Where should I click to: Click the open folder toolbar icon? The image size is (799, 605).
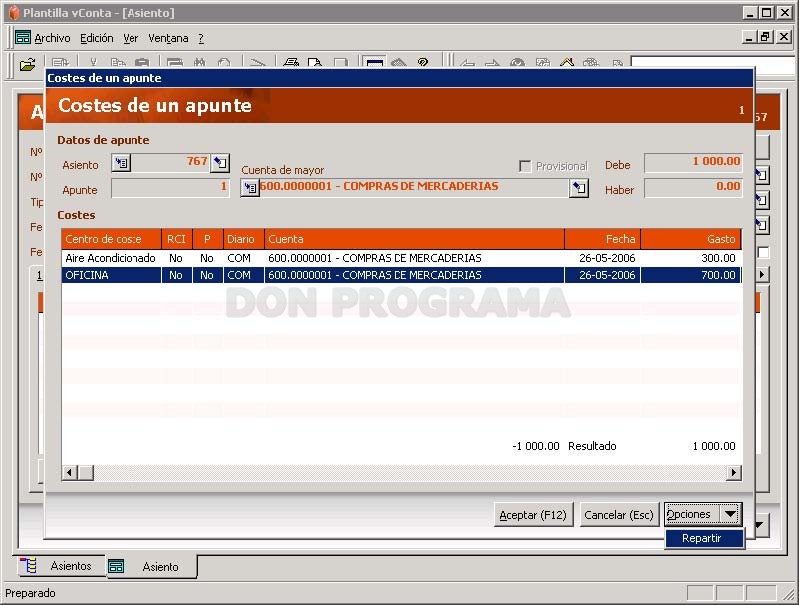click(x=27, y=65)
